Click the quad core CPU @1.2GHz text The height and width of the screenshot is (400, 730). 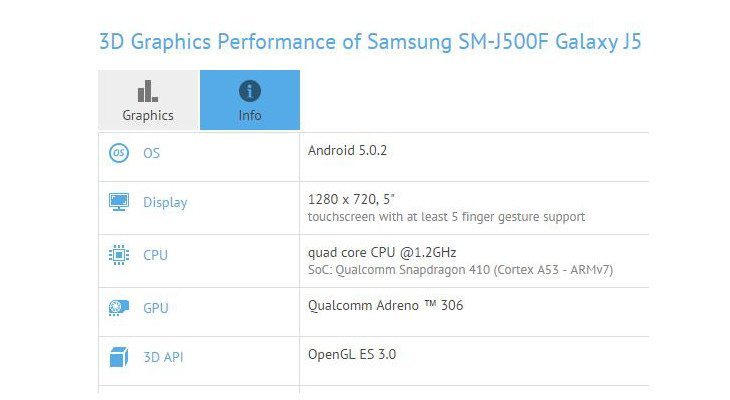tap(382, 252)
